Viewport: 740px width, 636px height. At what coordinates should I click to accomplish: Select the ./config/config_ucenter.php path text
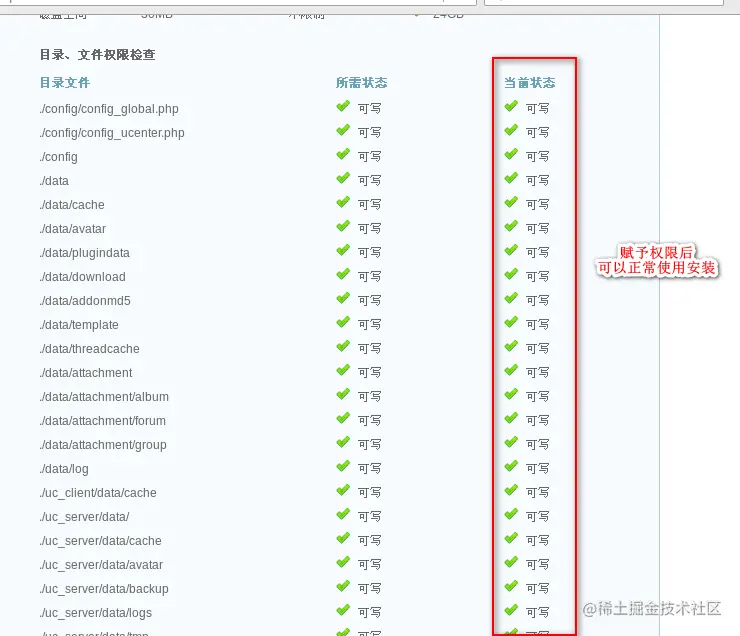coord(112,133)
